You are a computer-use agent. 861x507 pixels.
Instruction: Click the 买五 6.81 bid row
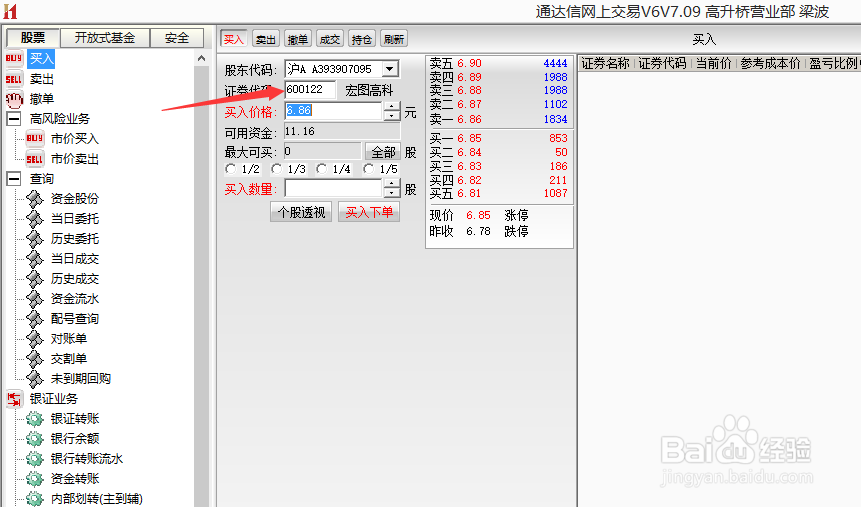[499, 193]
